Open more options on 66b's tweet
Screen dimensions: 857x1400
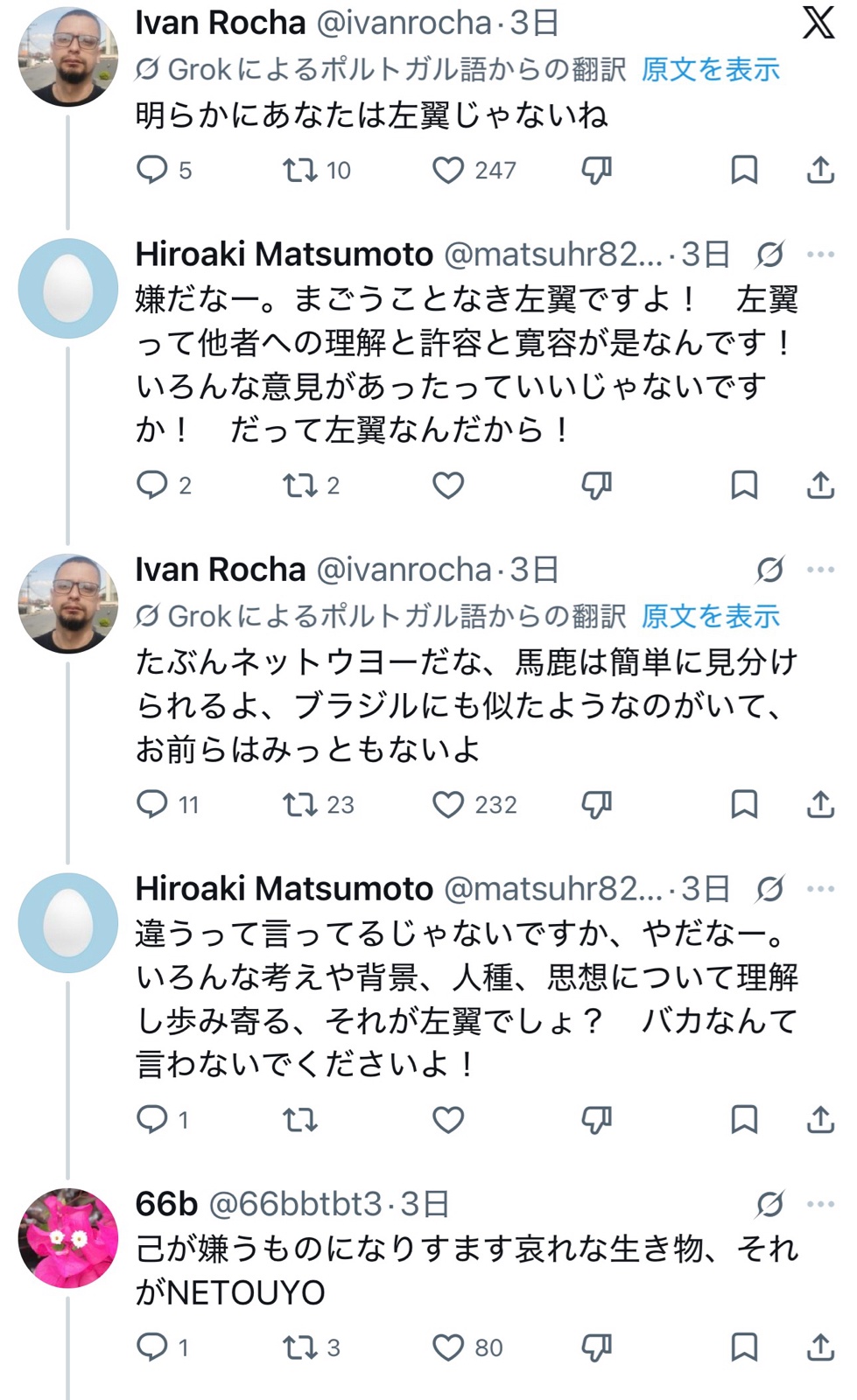(x=820, y=1205)
